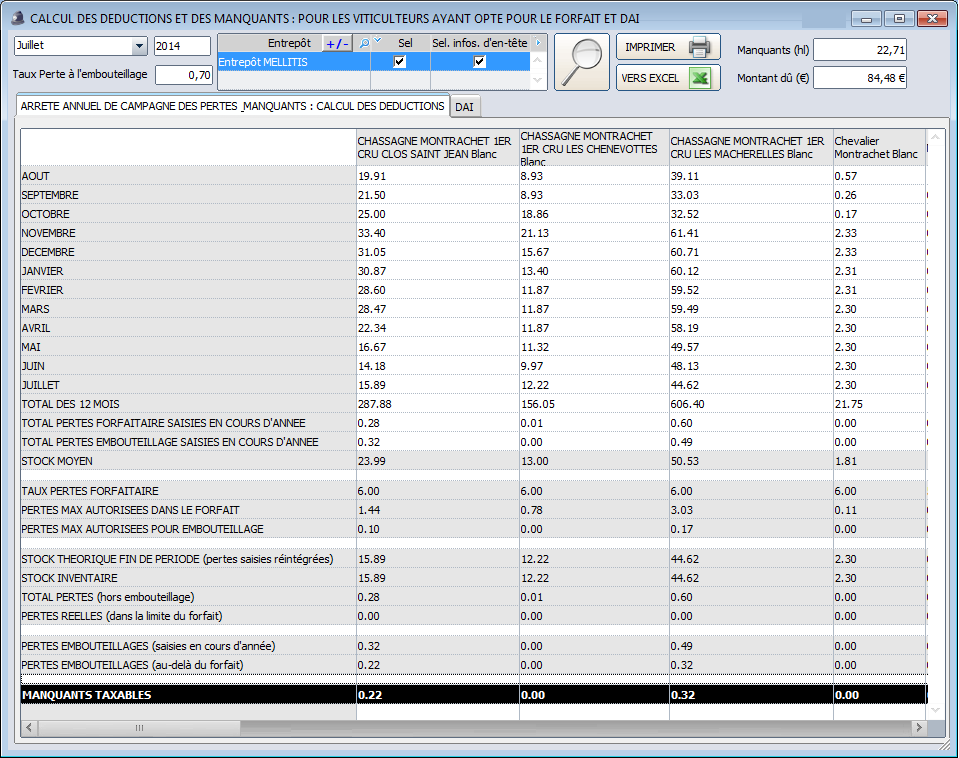Click the IMPRIMER print button

tap(668, 47)
